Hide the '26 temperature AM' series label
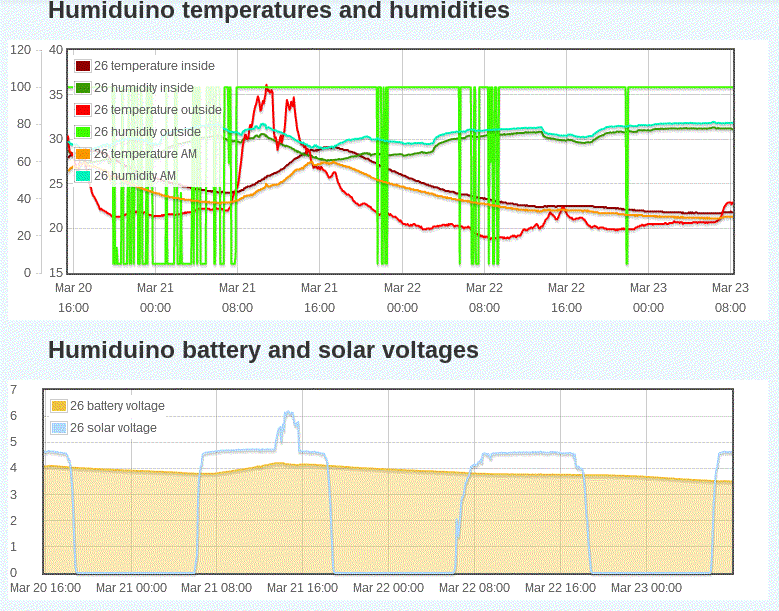Viewport: 779px width, 611px height. [x=145, y=154]
